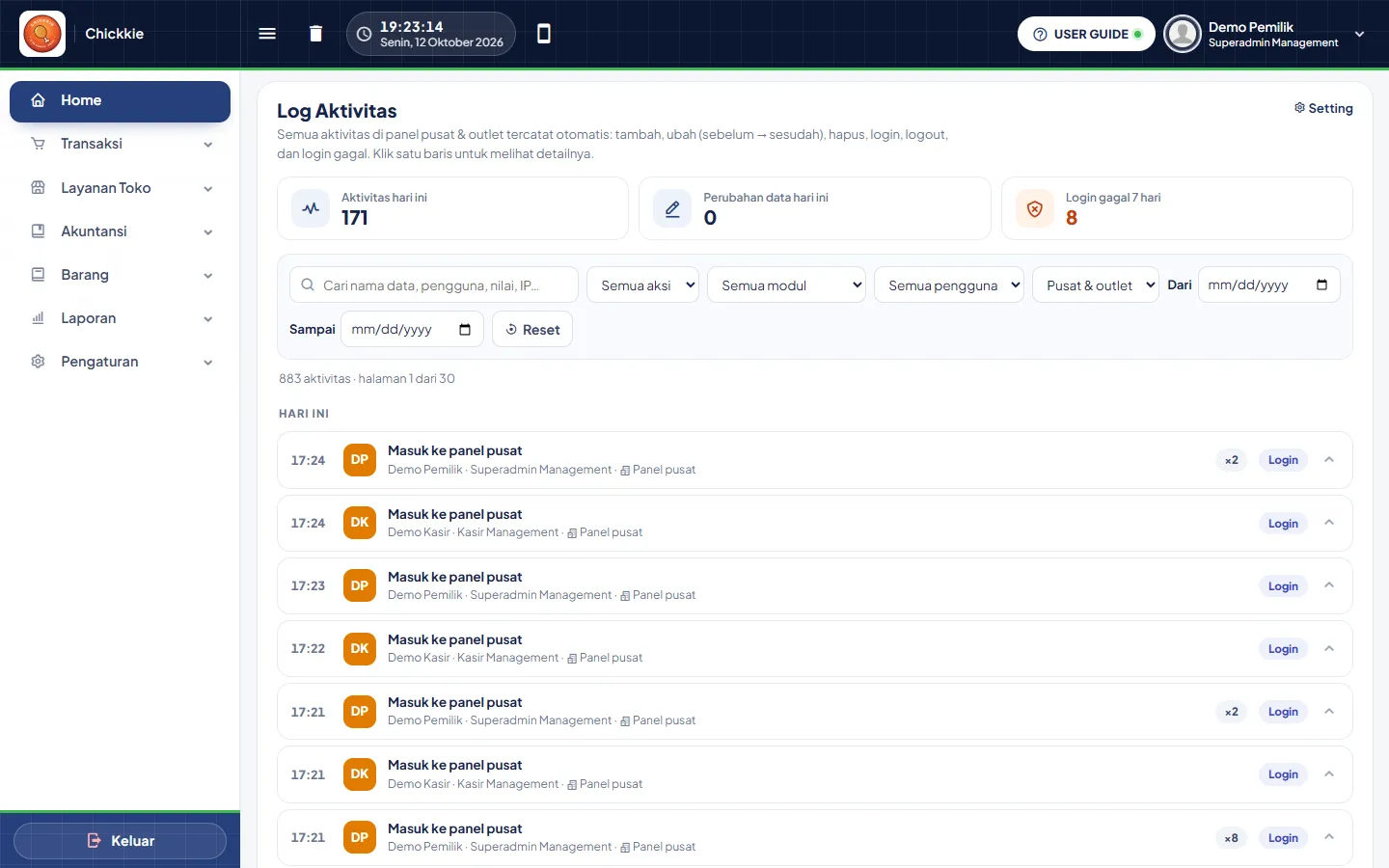Open the Pusat & outlet dropdown
Image resolution: width=1389 pixels, height=868 pixels.
1096,285
